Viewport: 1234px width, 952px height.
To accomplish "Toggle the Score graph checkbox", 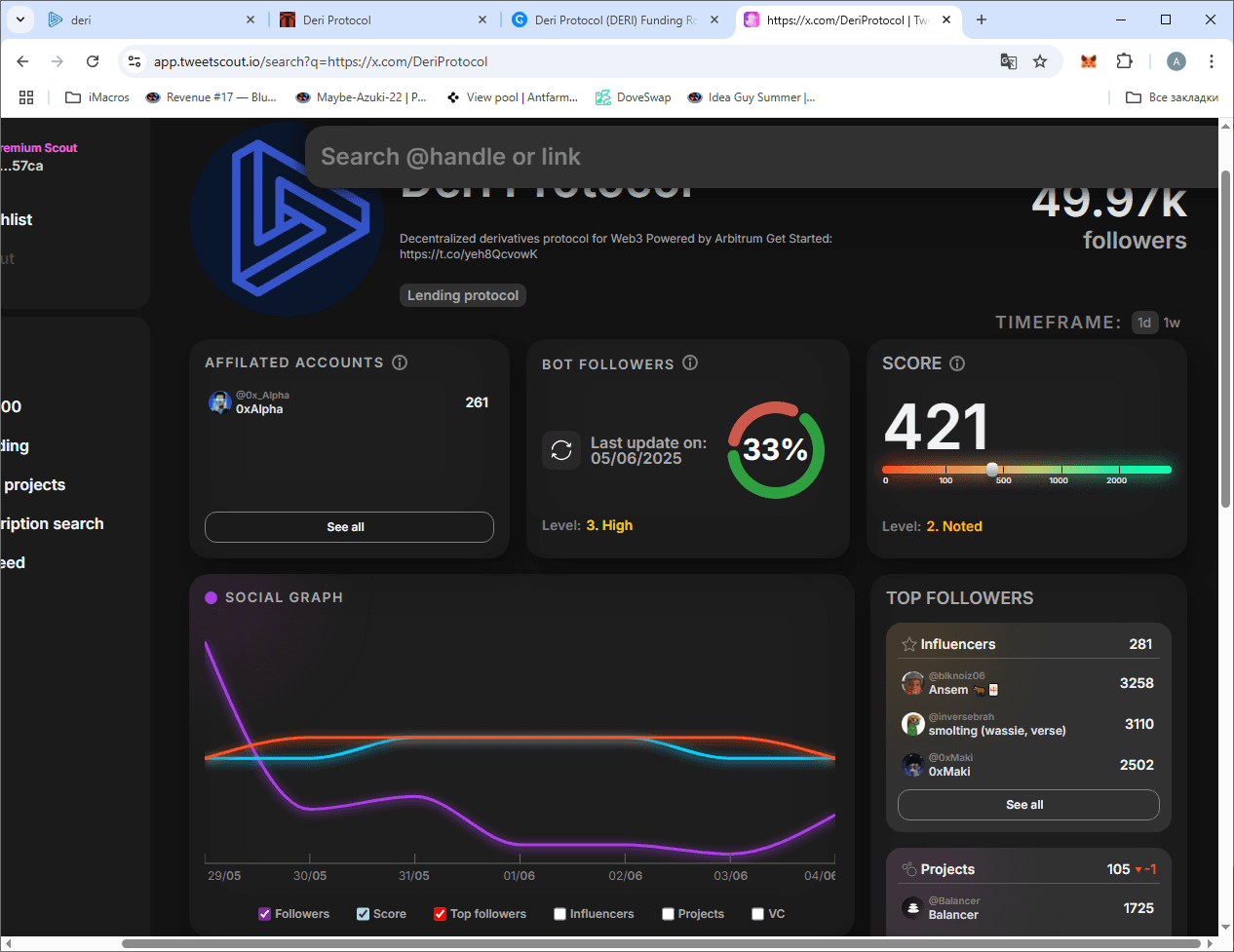I will (363, 914).
